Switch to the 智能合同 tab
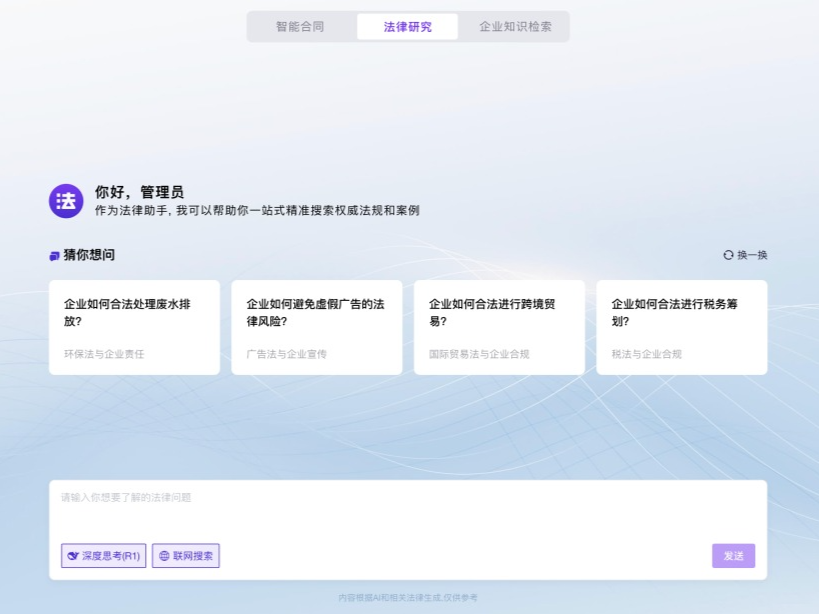 (x=300, y=27)
